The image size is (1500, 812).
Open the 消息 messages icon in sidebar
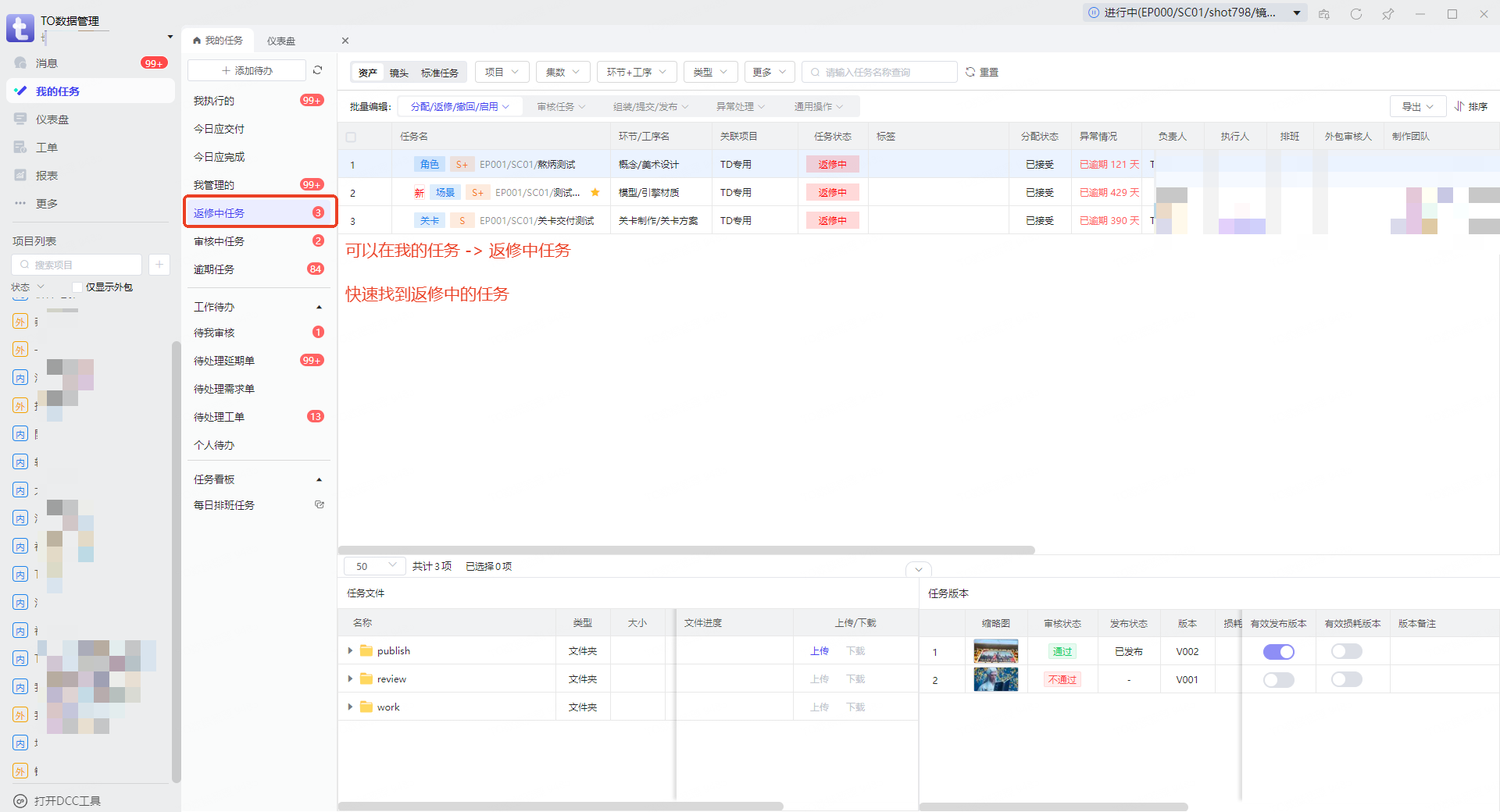tap(20, 63)
